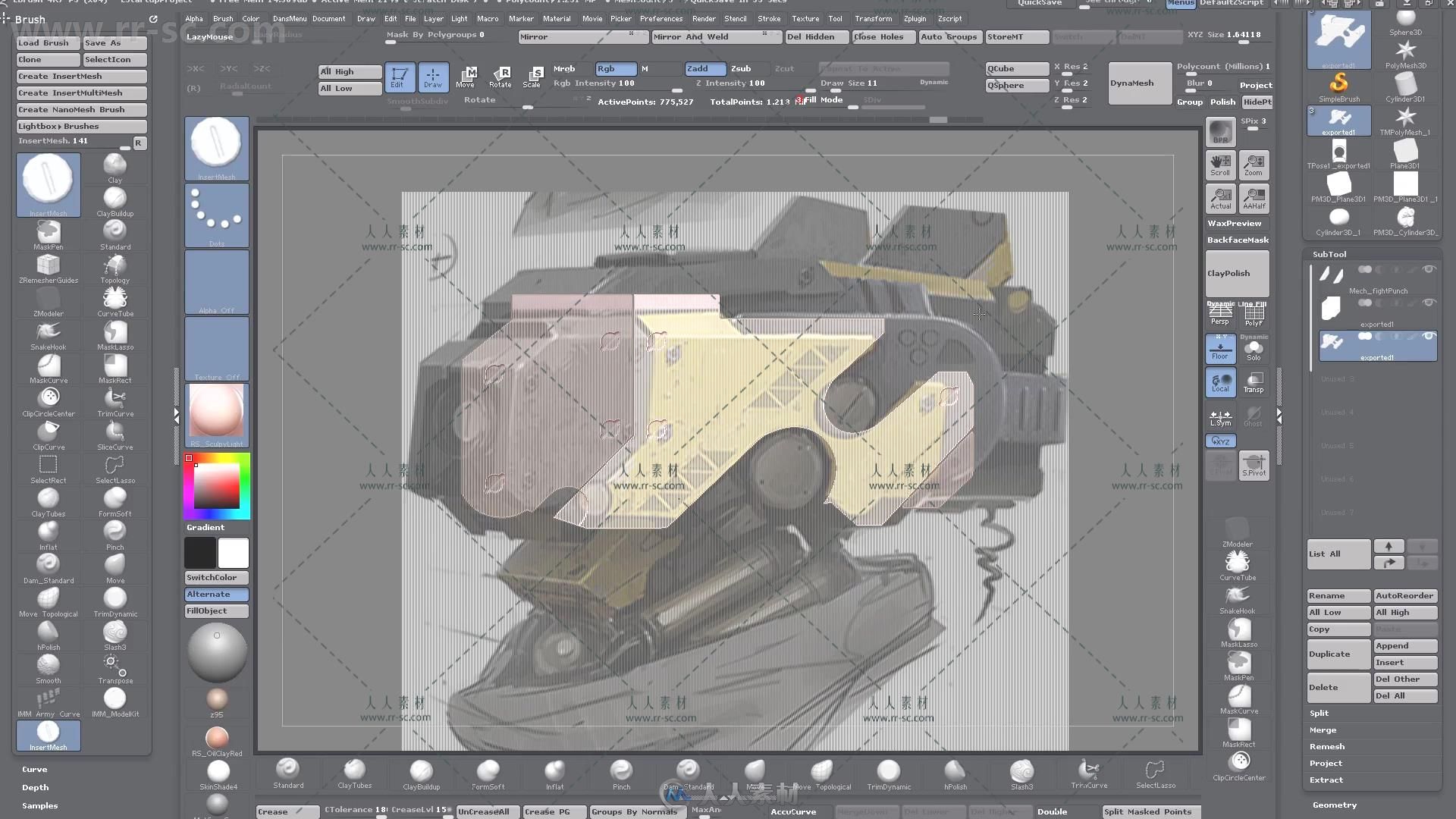1456x819 pixels.
Task: Click the Actual size icon
Action: point(1220,199)
